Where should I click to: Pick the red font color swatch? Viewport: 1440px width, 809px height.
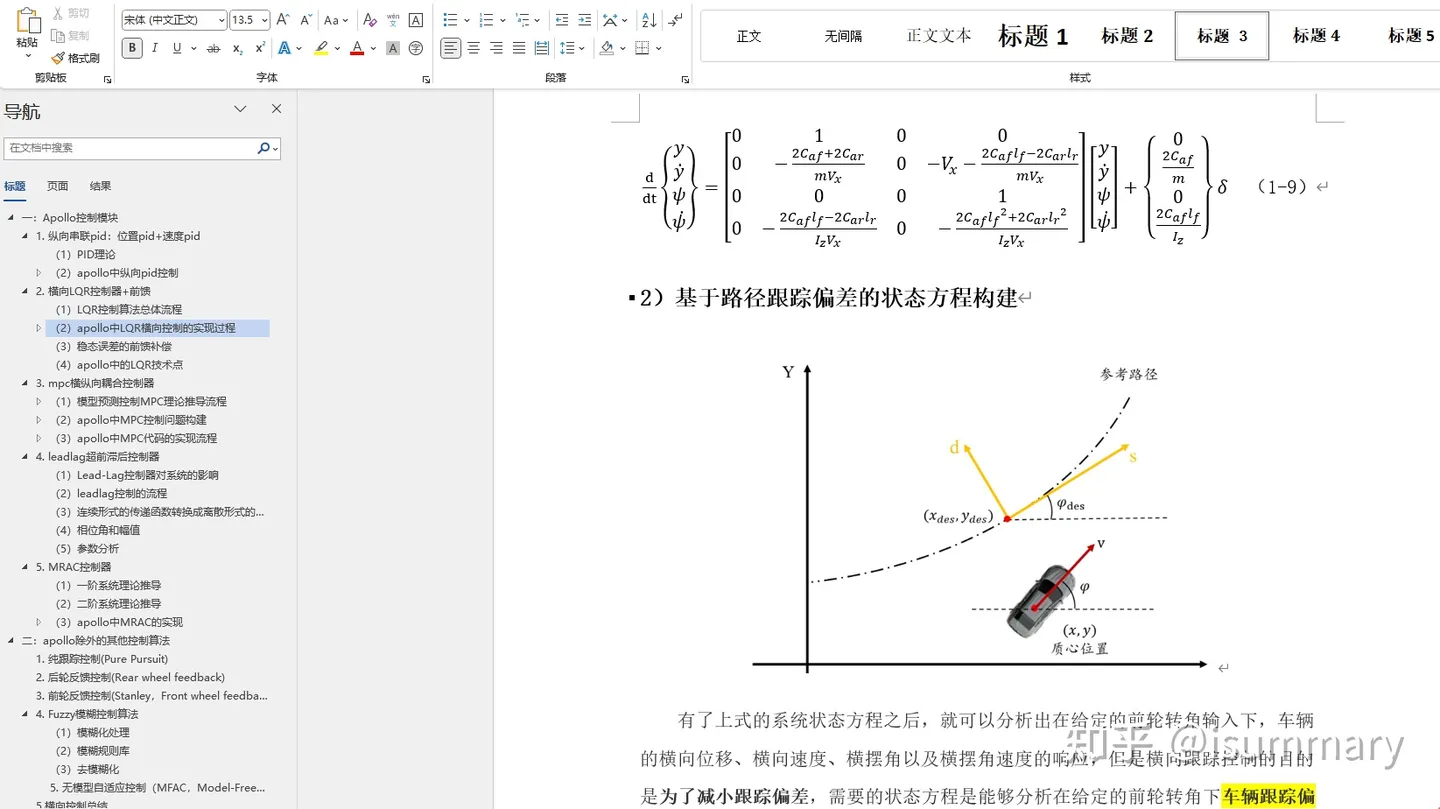[x=356, y=48]
